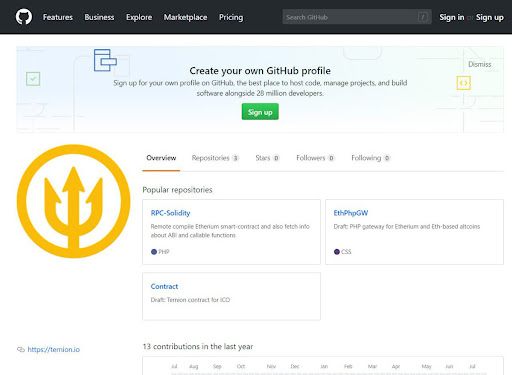512x375 pixels.
Task: Open the Features menu item
Action: [x=58, y=17]
